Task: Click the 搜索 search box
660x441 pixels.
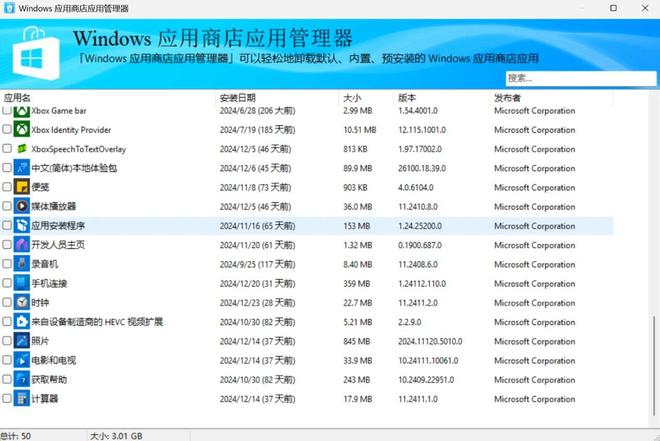Action: (581, 78)
